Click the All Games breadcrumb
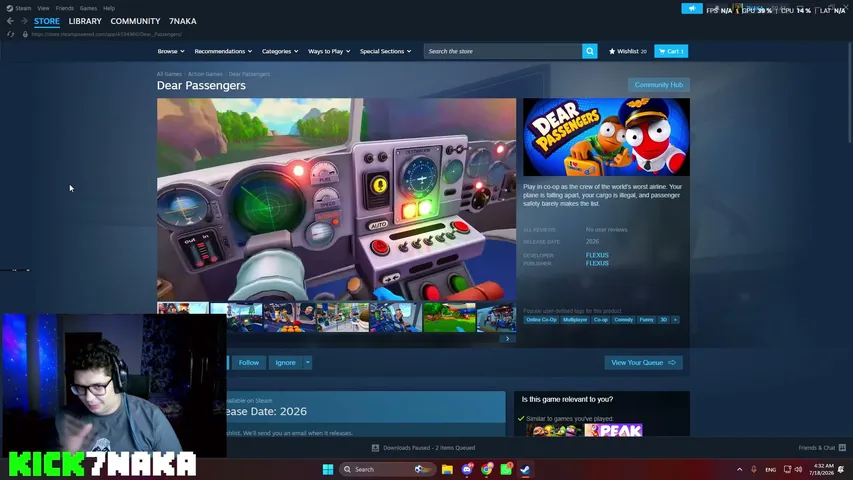 pyautogui.click(x=169, y=74)
